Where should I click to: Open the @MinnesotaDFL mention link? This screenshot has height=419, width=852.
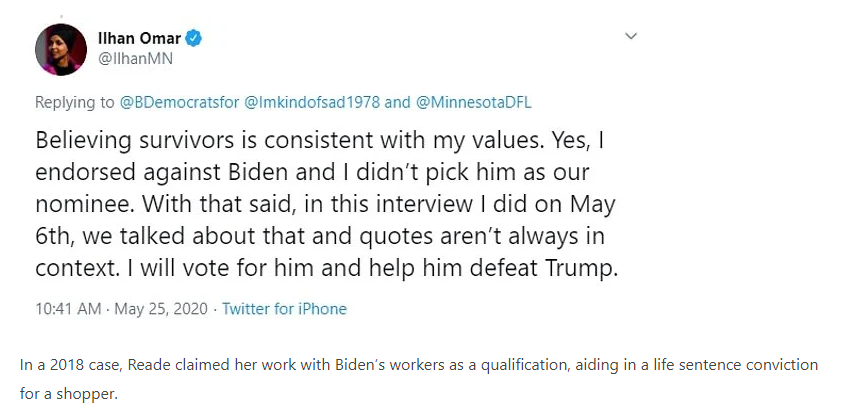click(479, 102)
